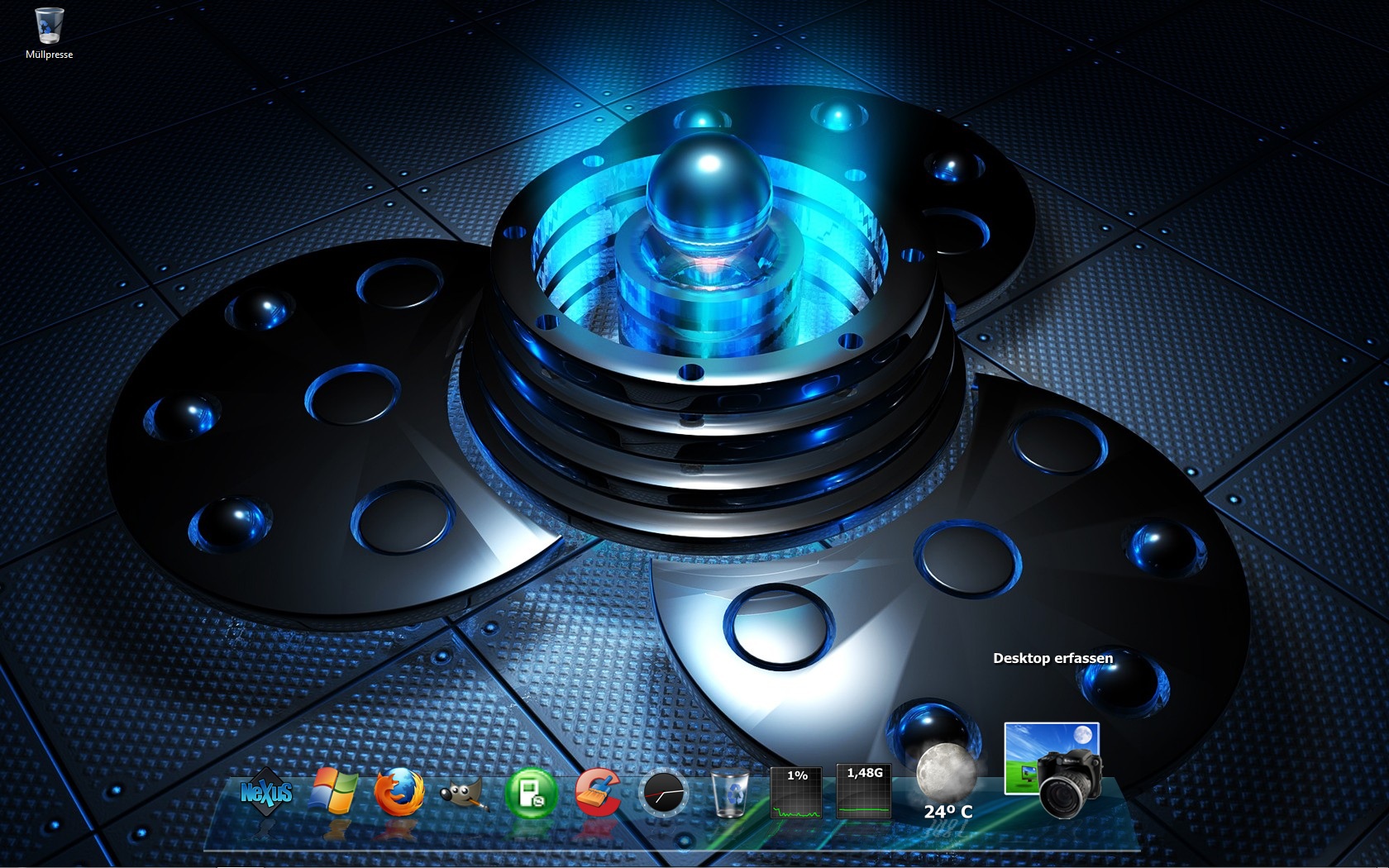
Task: Start CCleaner from the dock
Action: click(597, 794)
